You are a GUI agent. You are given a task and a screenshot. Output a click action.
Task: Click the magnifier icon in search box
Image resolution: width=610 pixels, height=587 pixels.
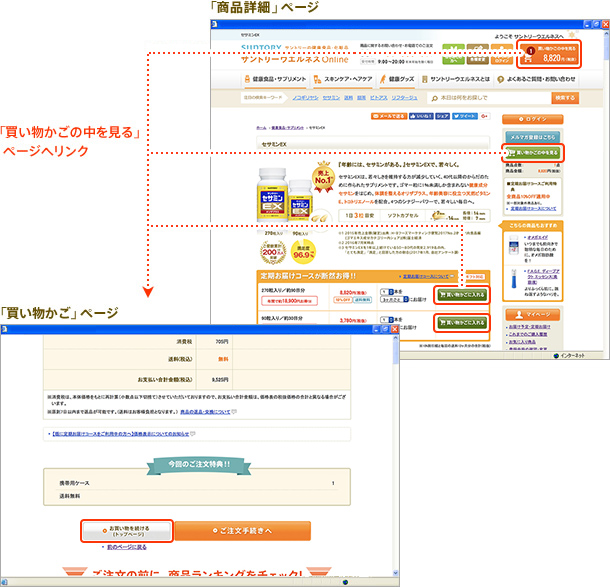pos(435,98)
